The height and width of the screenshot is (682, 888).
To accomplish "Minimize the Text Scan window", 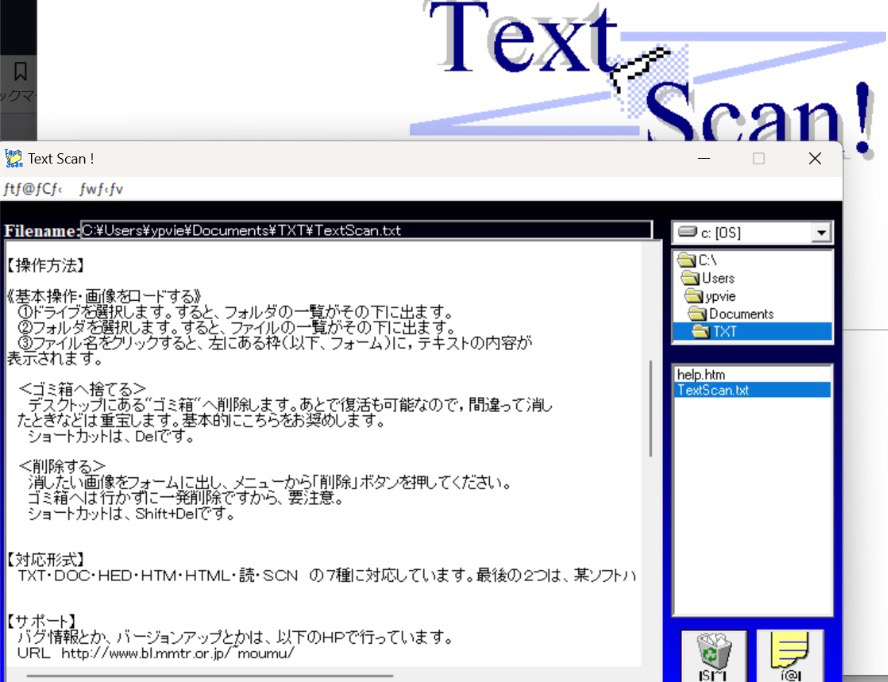I will tap(704, 159).
